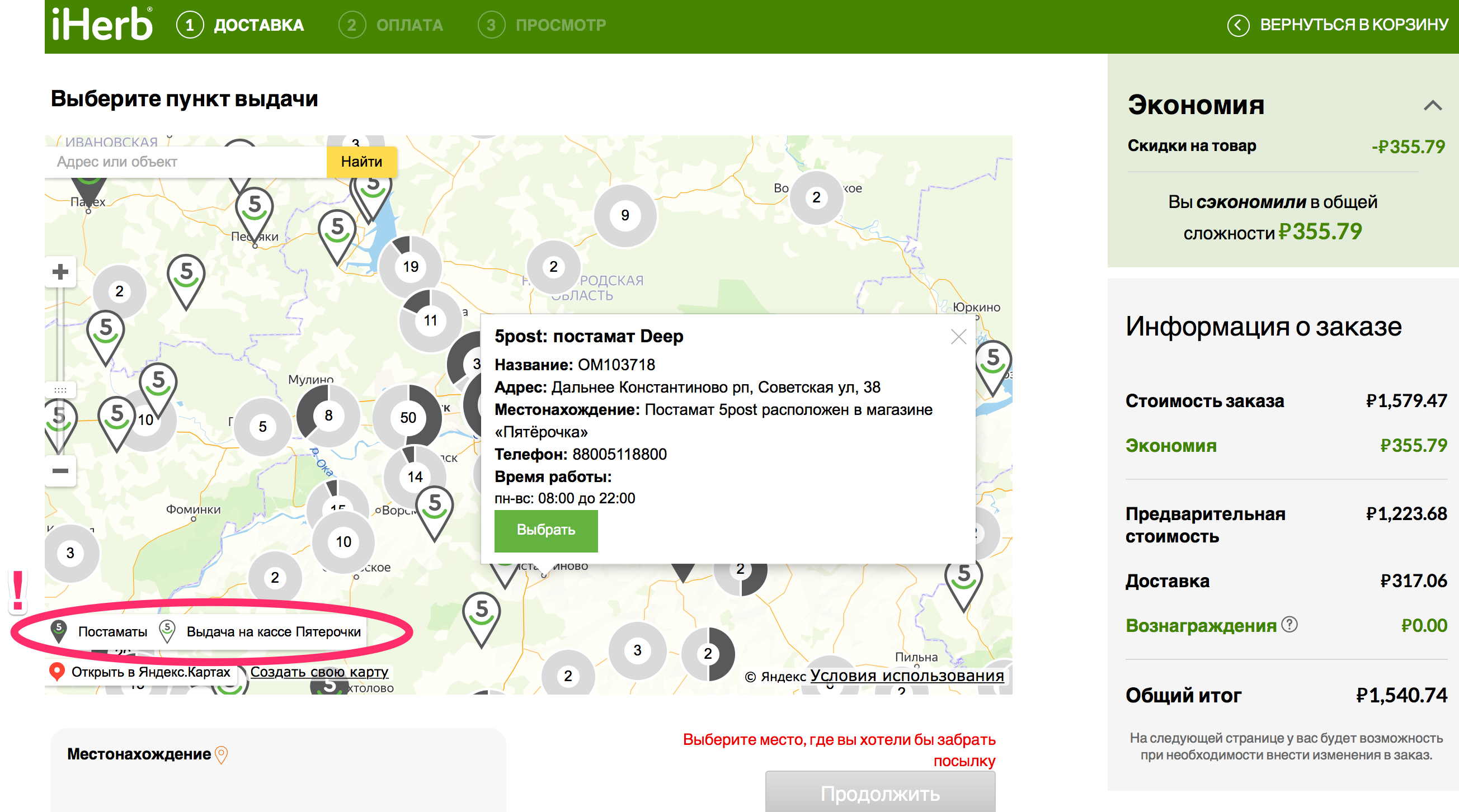
Task: Click the Продолжить button
Action: 880,792
